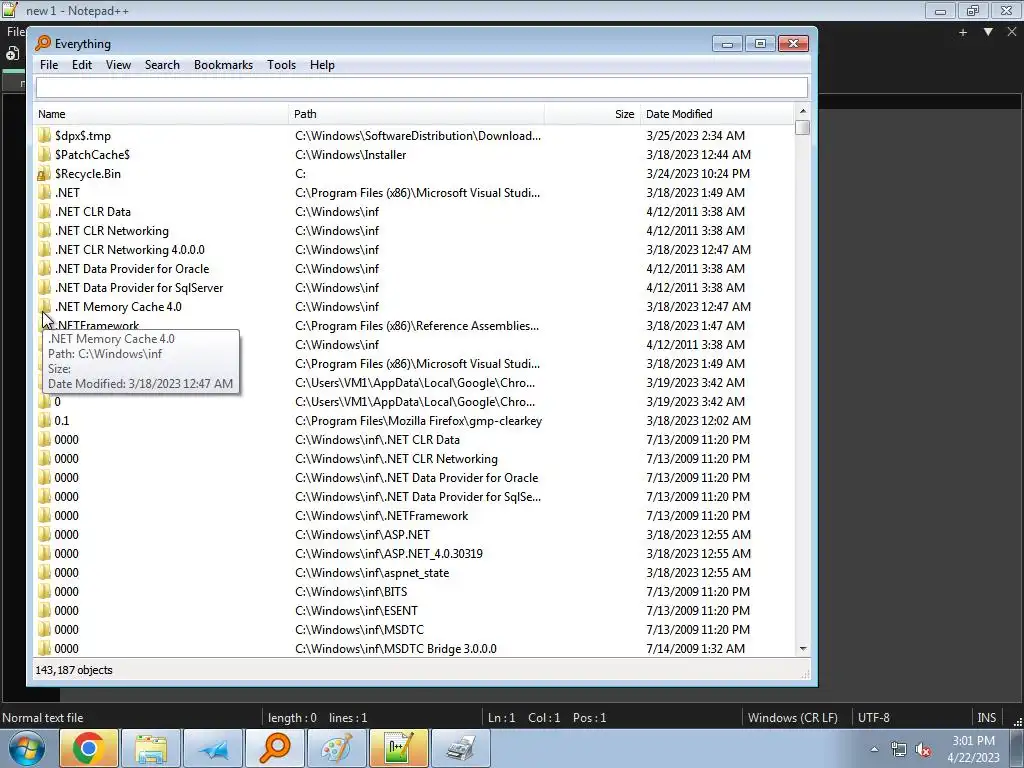Click the .NETFramework row name
The width and height of the screenshot is (1024, 768).
click(97, 325)
